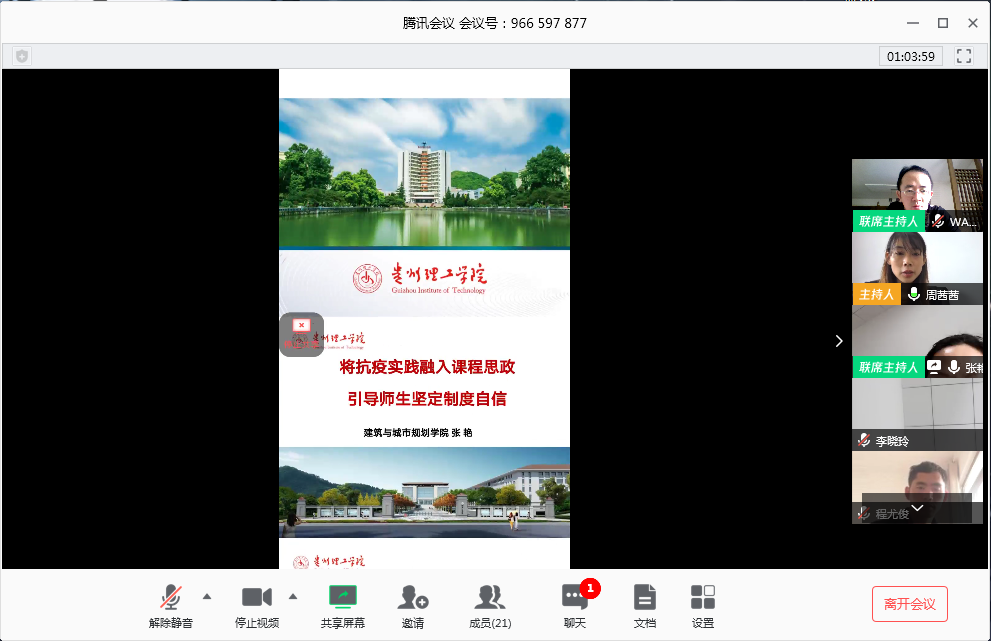Click the 共享屏幕 share screen icon
The height and width of the screenshot is (641, 991).
pos(343,598)
